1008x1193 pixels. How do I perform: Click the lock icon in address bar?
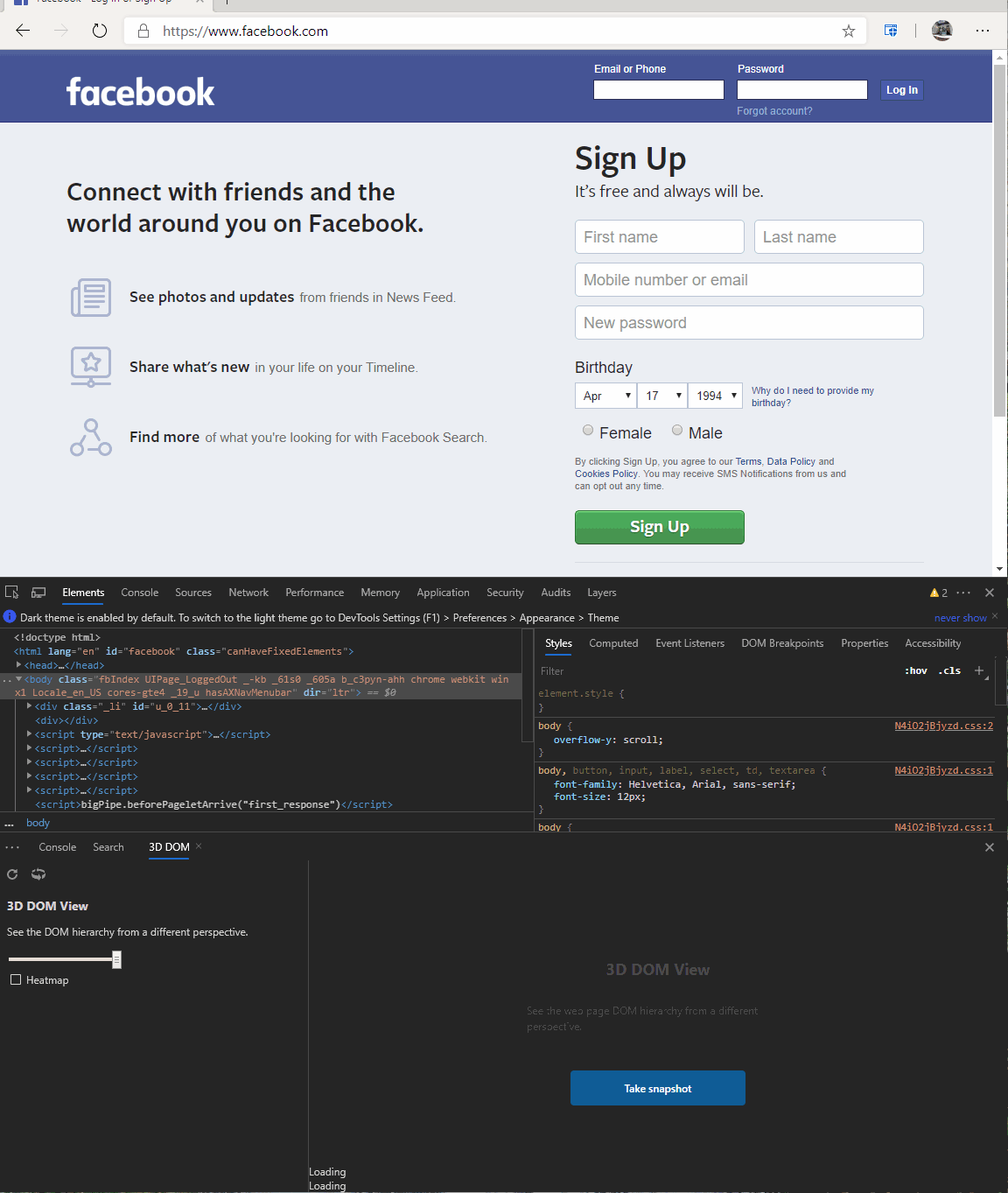(x=143, y=32)
